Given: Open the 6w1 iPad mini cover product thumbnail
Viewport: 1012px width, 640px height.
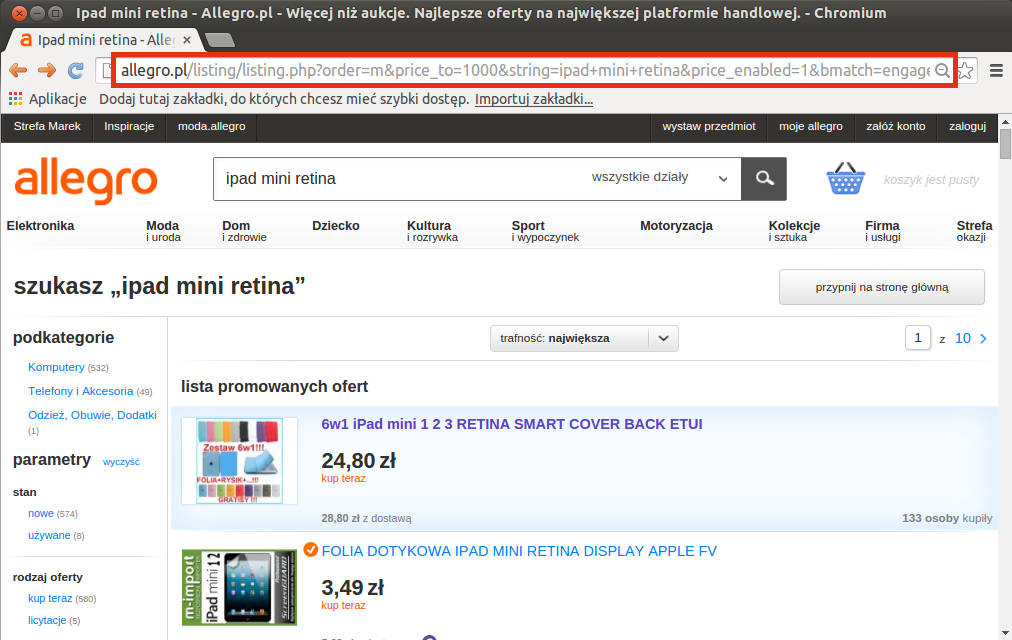Looking at the screenshot, I should point(240,461).
